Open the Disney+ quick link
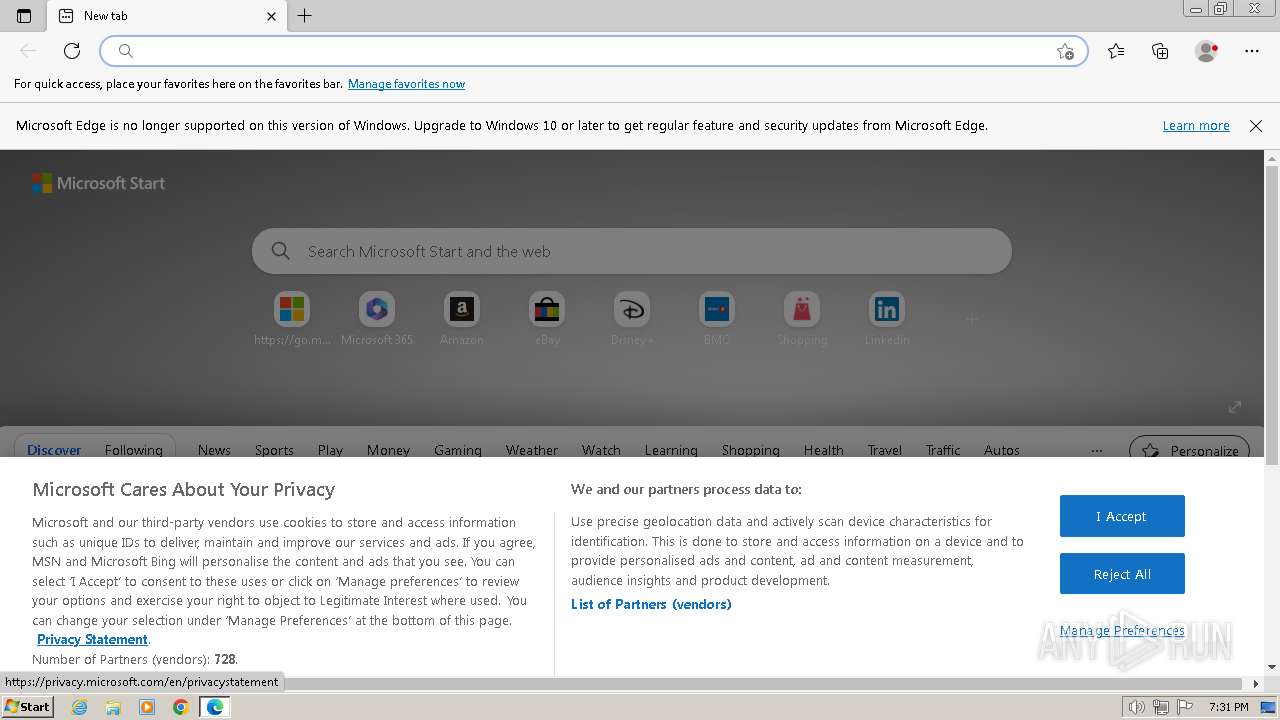This screenshot has height=720, width=1280. [x=632, y=319]
